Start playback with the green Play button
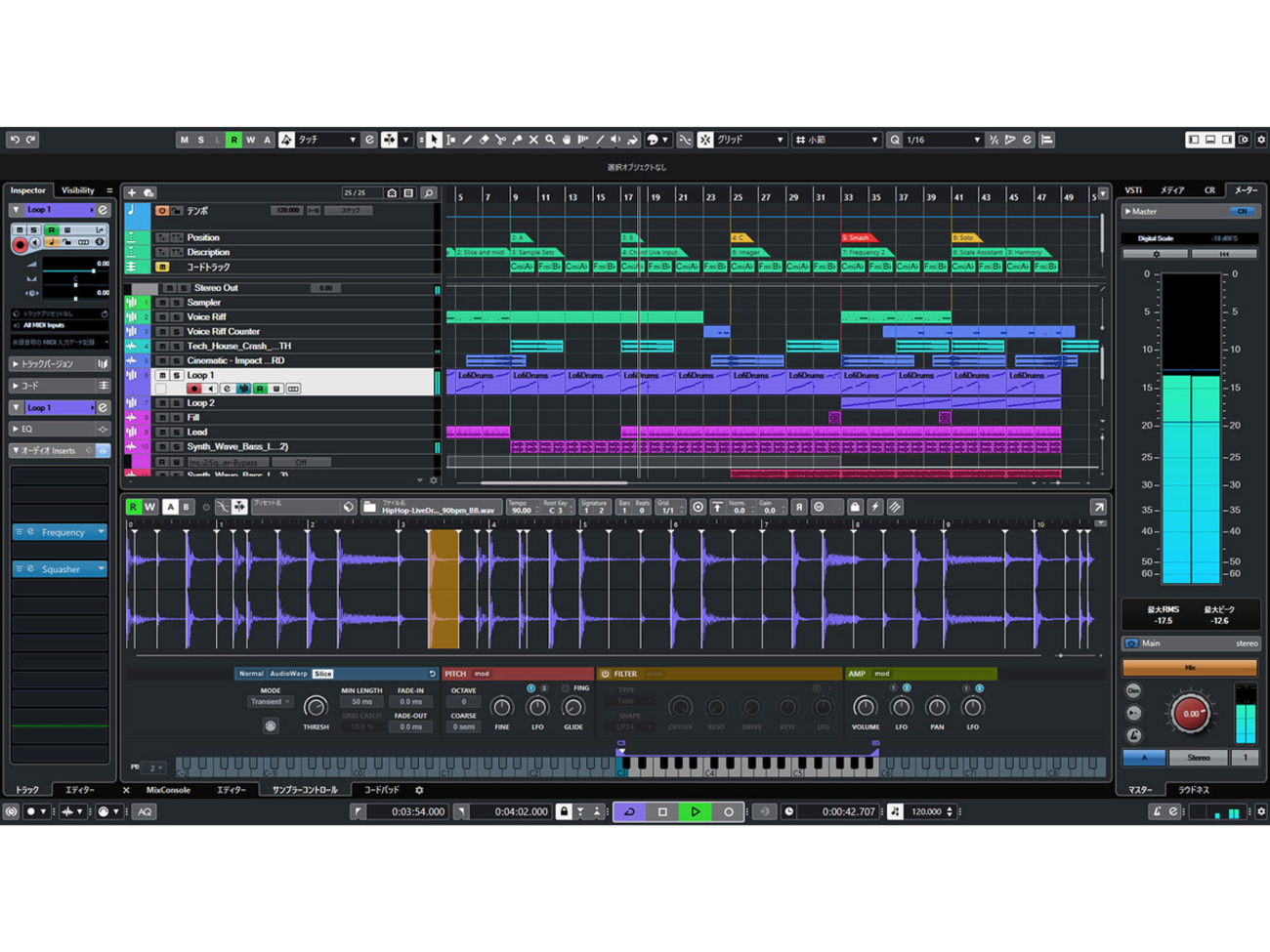Screen dimensions: 1270x952 (696, 811)
